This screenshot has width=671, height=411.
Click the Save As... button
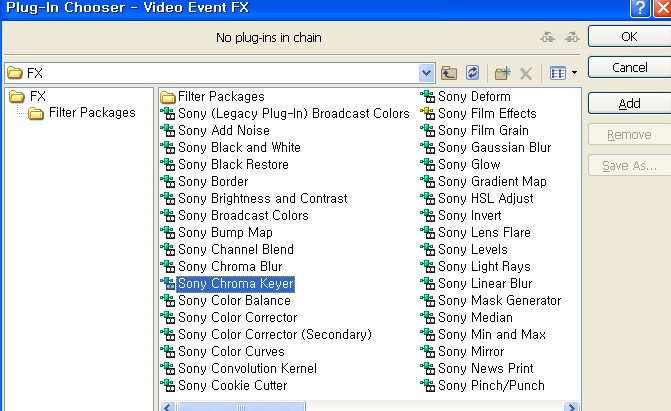point(629,165)
